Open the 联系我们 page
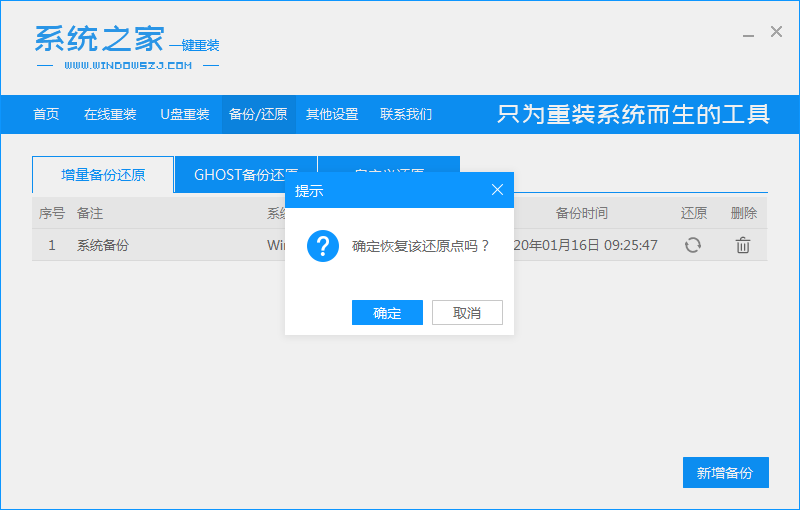800x510 pixels. pyautogui.click(x=406, y=114)
